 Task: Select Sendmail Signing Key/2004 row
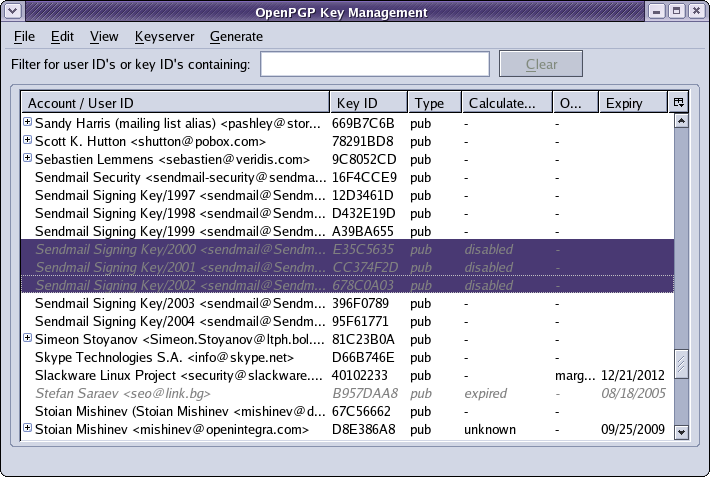click(x=347, y=321)
